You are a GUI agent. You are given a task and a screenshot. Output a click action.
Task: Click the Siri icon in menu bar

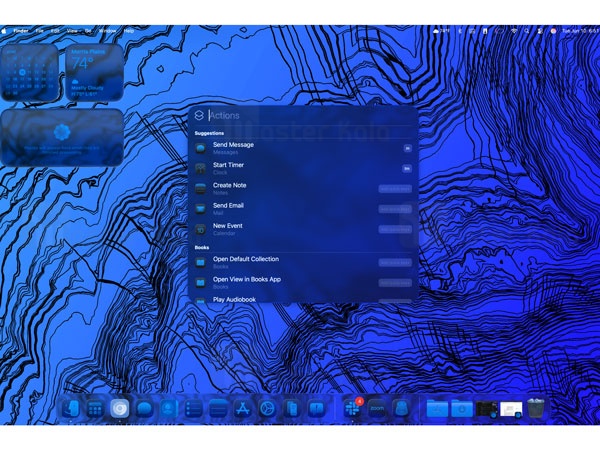[x=553, y=31]
